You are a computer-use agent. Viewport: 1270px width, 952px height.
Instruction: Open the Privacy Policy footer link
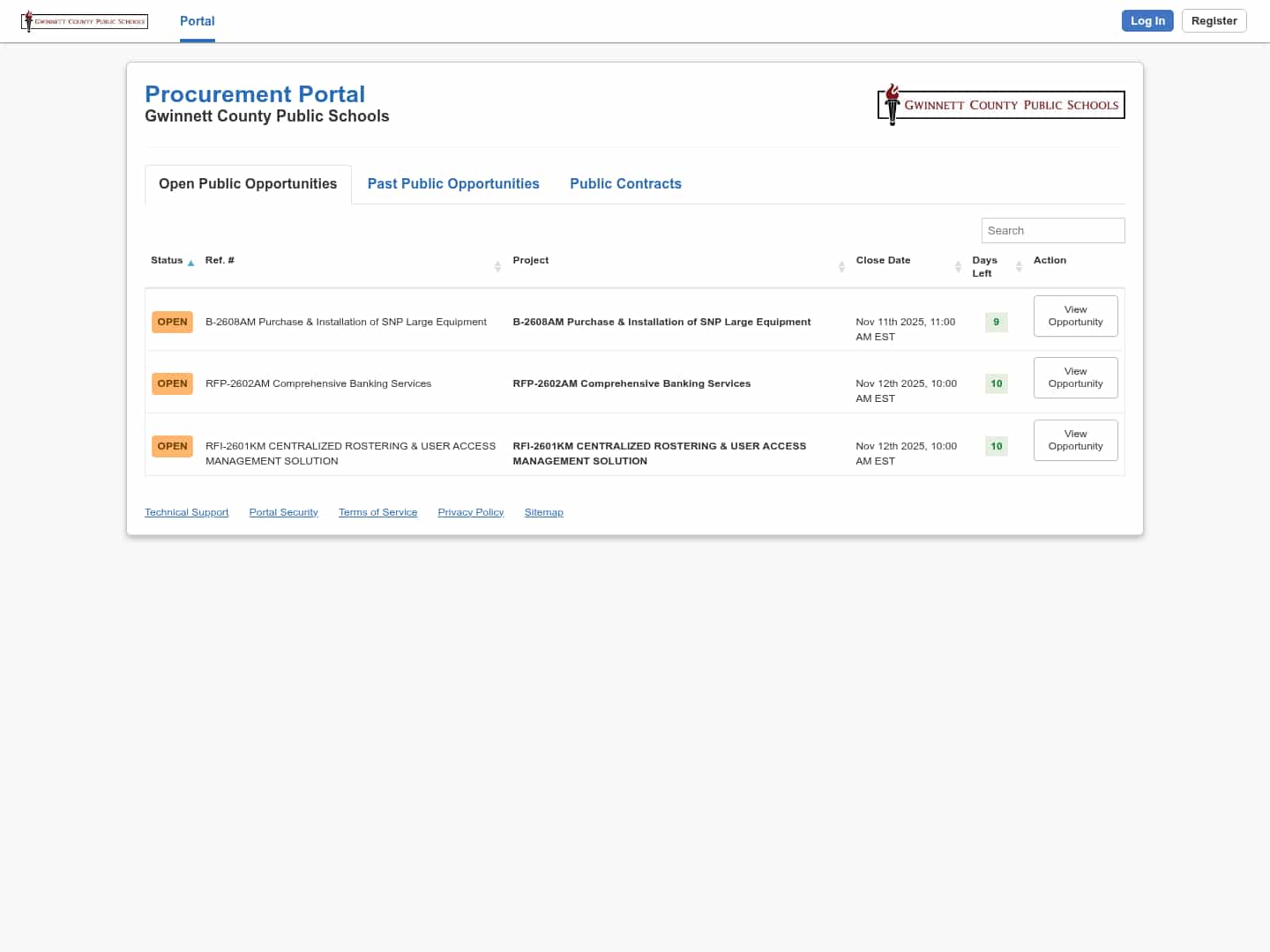(470, 512)
